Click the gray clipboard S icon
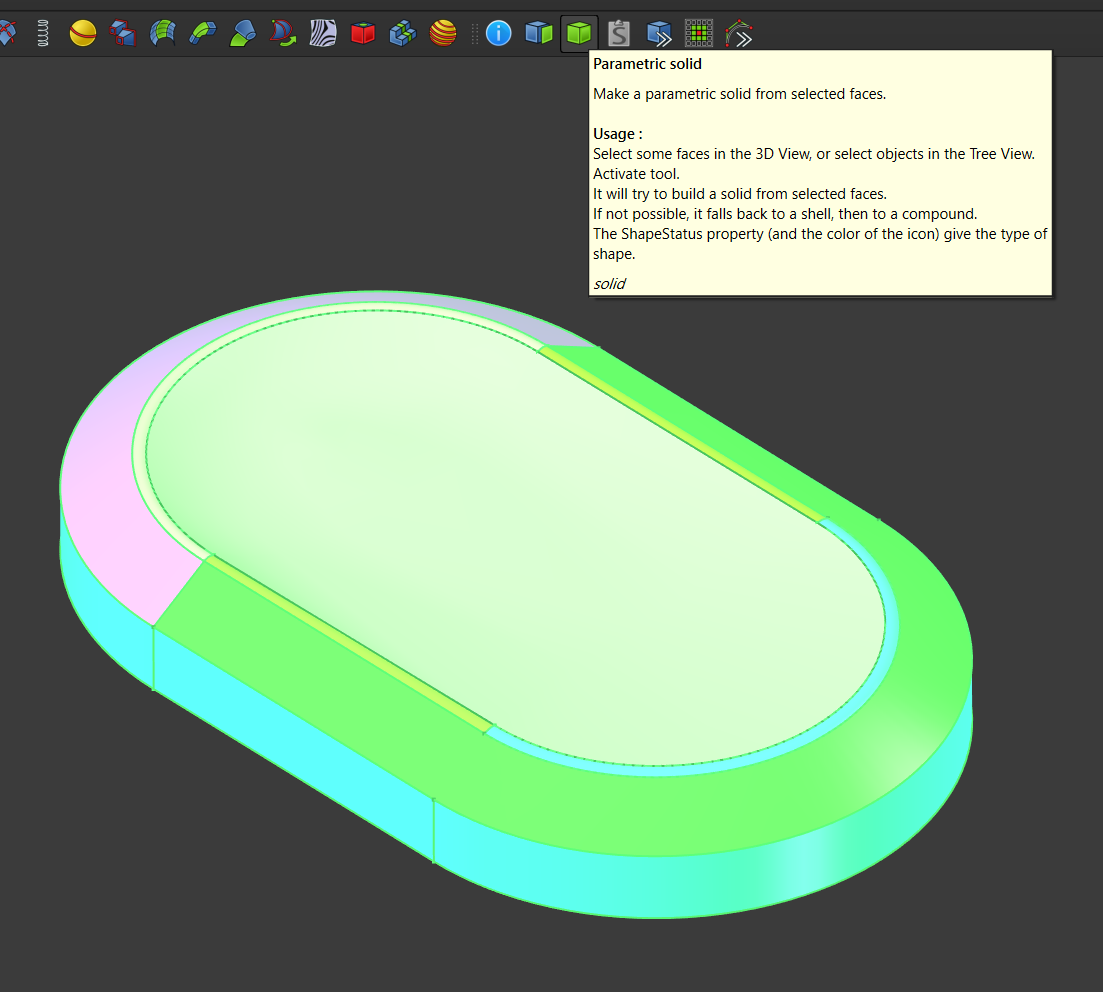 (x=619, y=34)
